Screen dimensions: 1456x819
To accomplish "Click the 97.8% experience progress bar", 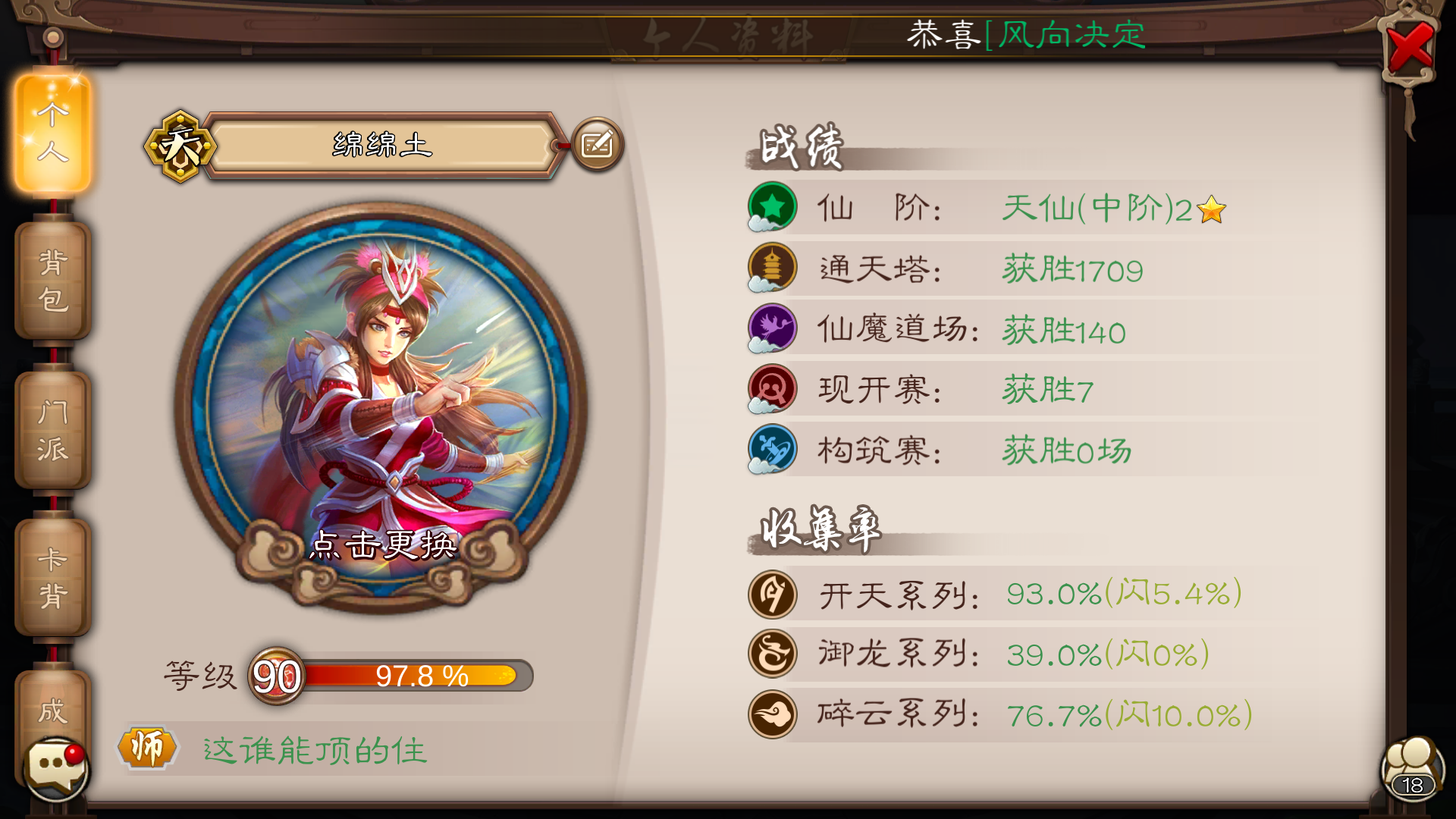I will coord(416,676).
